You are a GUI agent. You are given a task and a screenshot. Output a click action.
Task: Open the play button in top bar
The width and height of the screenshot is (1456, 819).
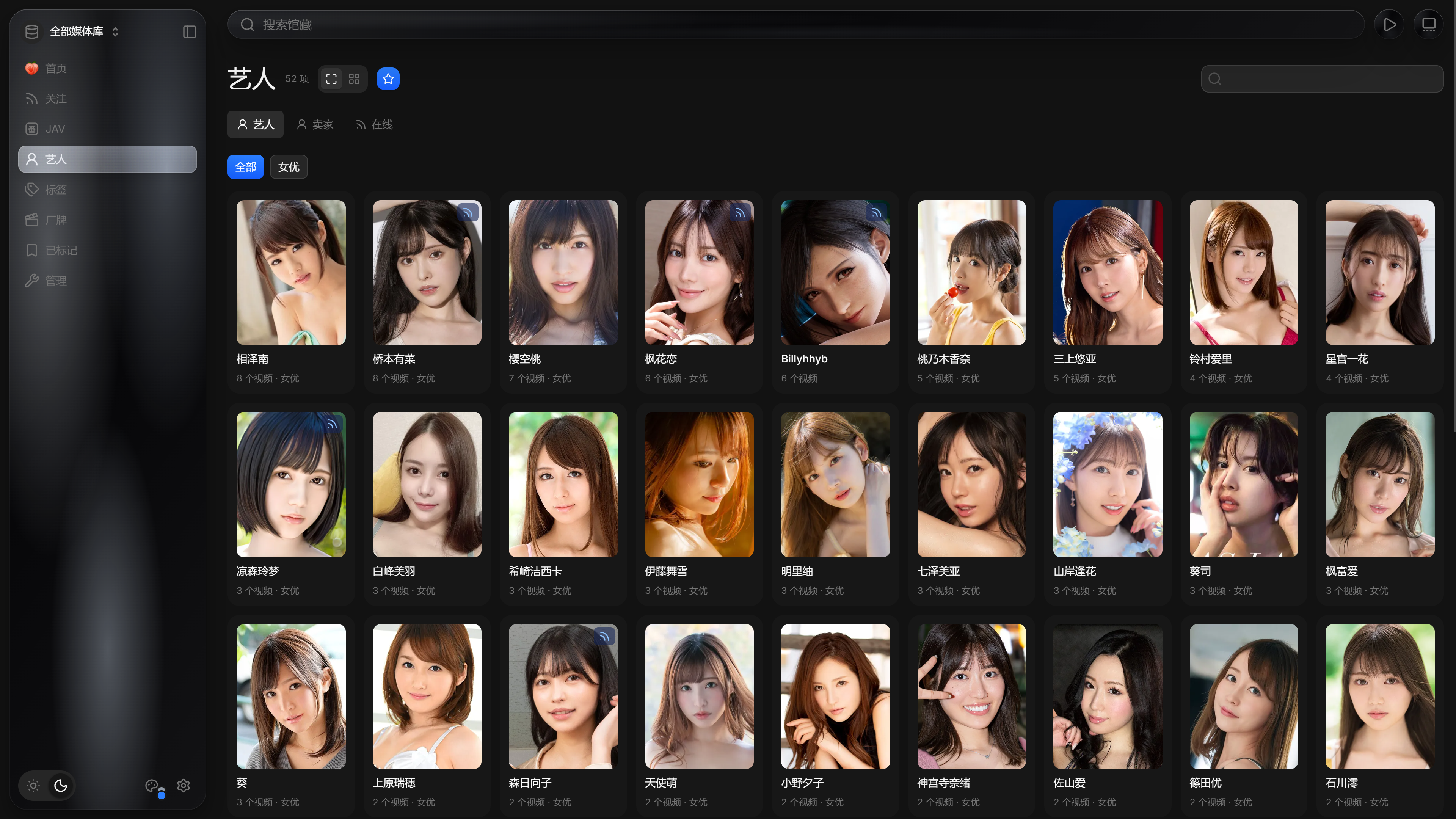(1389, 24)
